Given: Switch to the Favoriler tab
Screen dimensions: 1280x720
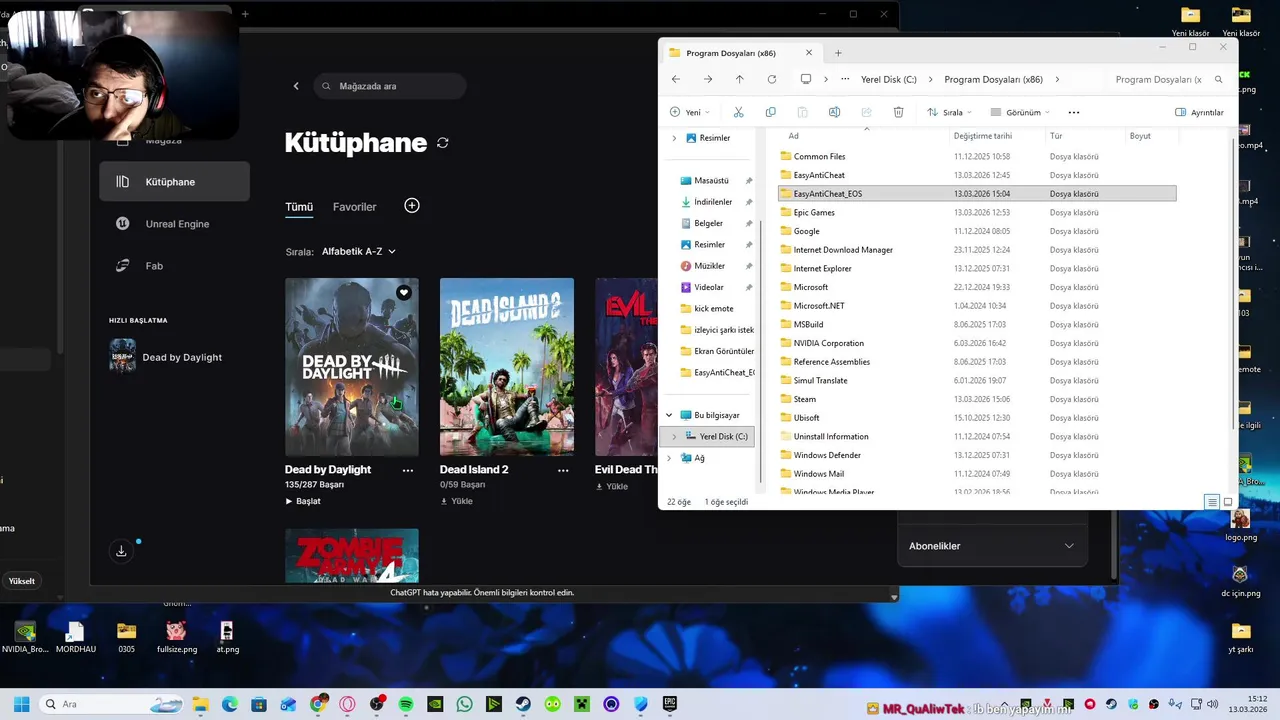Looking at the screenshot, I should click(x=355, y=207).
